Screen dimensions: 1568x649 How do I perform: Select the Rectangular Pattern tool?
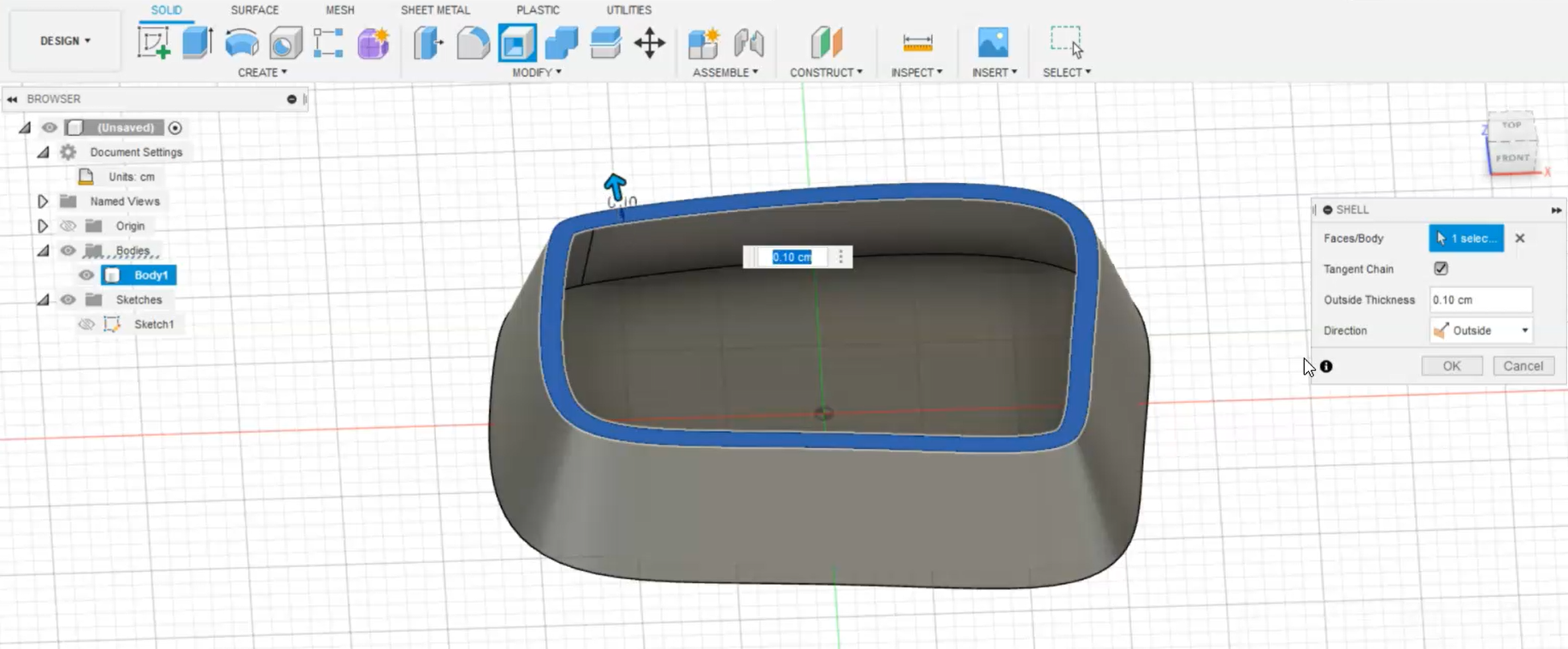pyautogui.click(x=328, y=43)
